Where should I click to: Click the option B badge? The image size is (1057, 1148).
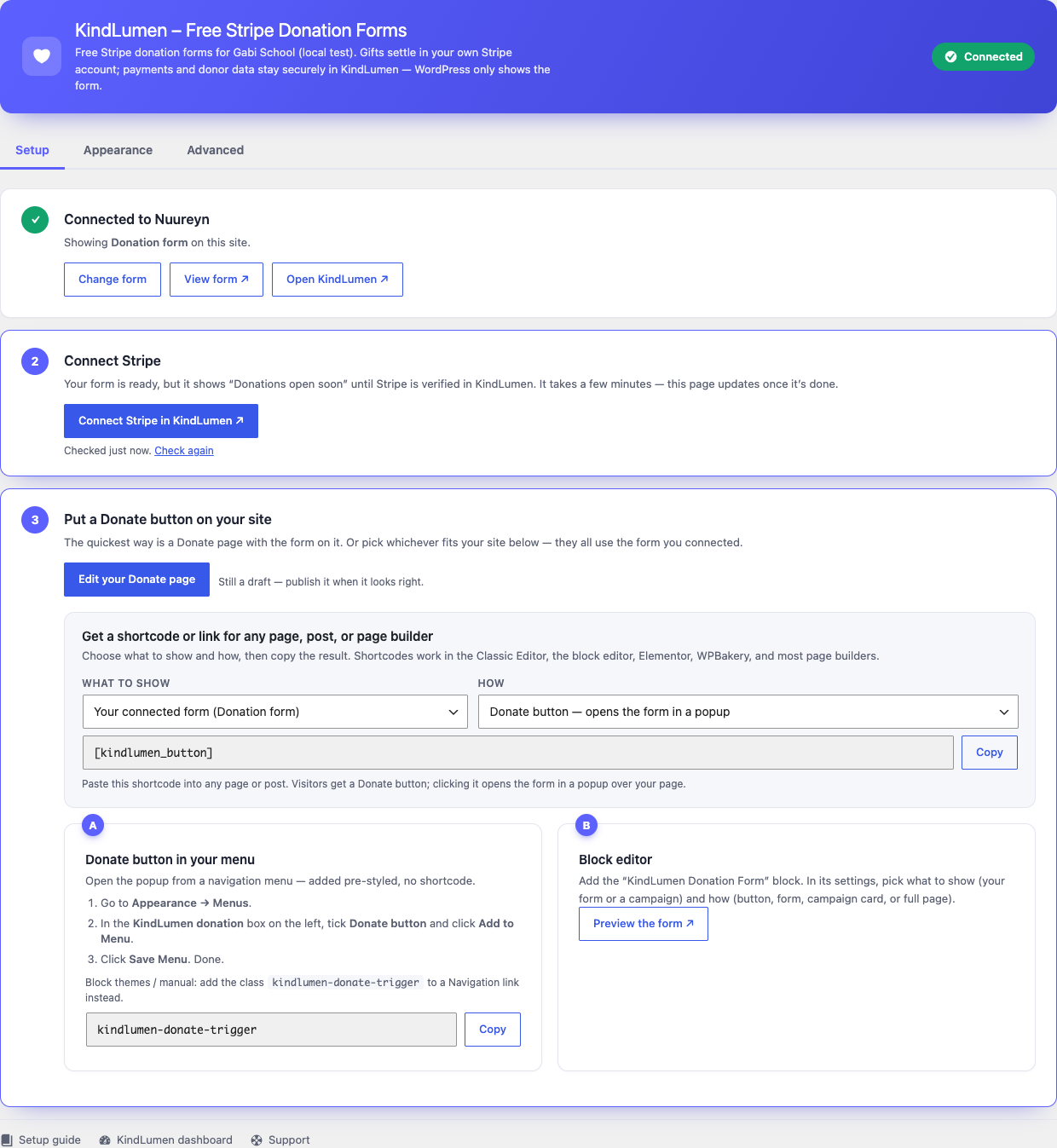point(586,825)
